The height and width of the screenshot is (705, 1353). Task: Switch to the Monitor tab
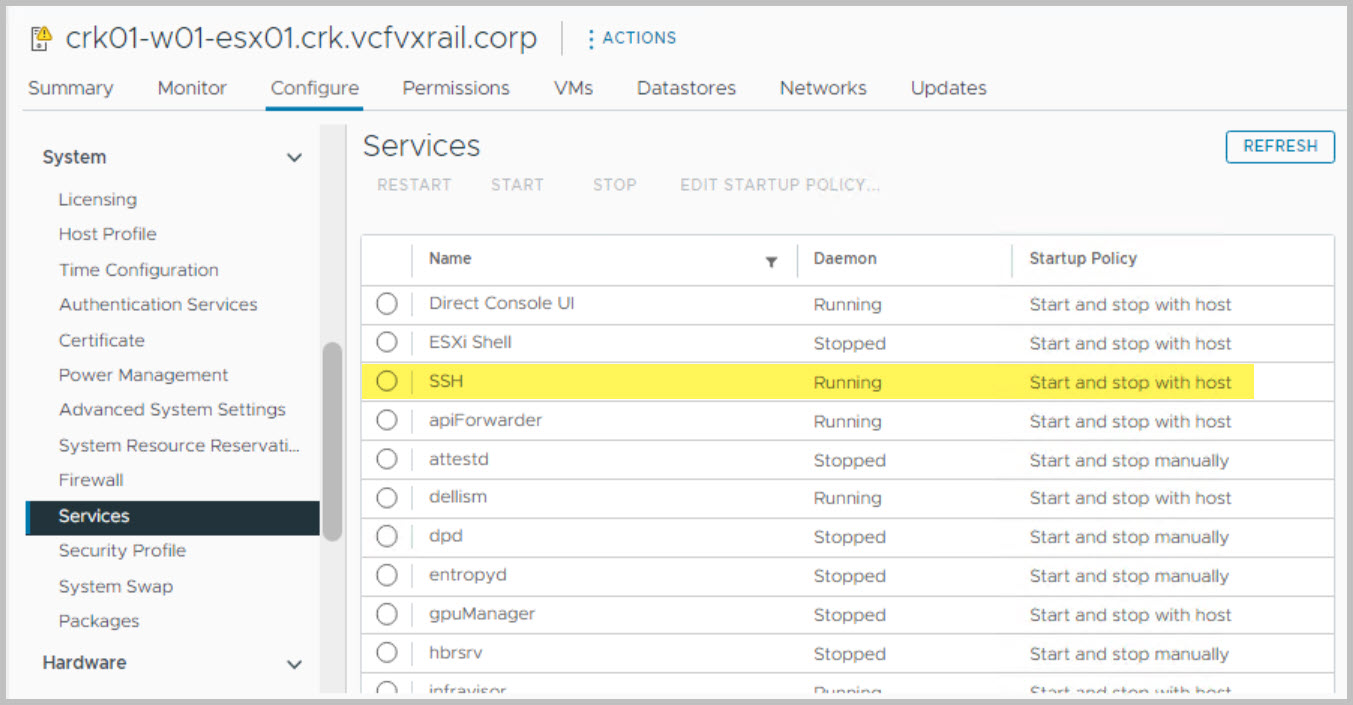pyautogui.click(x=192, y=88)
